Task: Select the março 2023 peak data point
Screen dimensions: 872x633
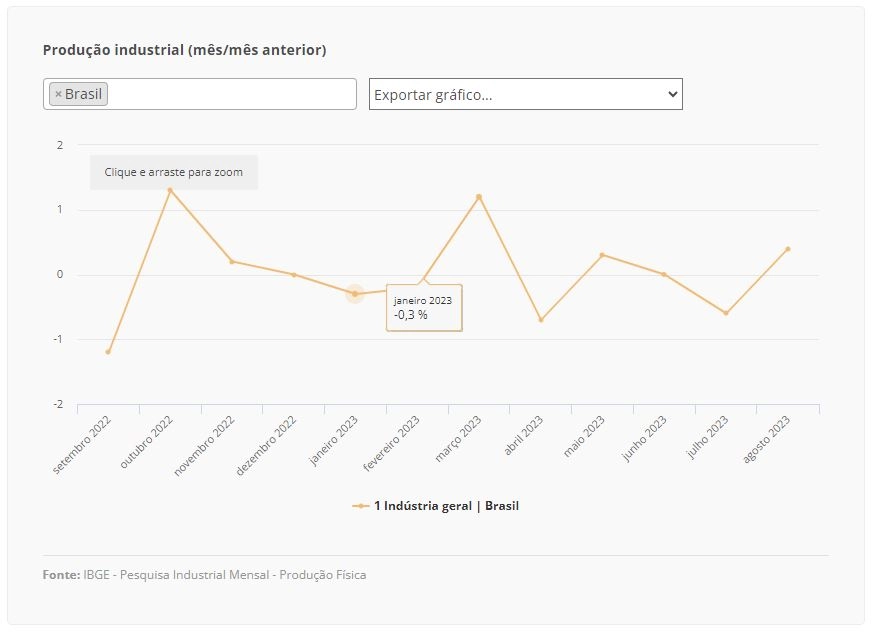Action: click(479, 197)
